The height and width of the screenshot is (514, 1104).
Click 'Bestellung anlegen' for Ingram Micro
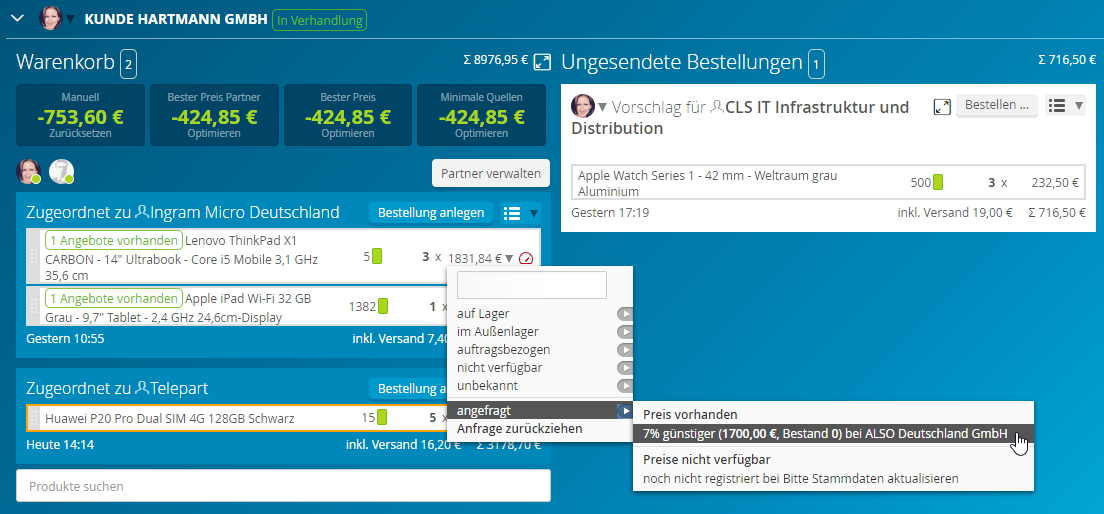tap(431, 213)
